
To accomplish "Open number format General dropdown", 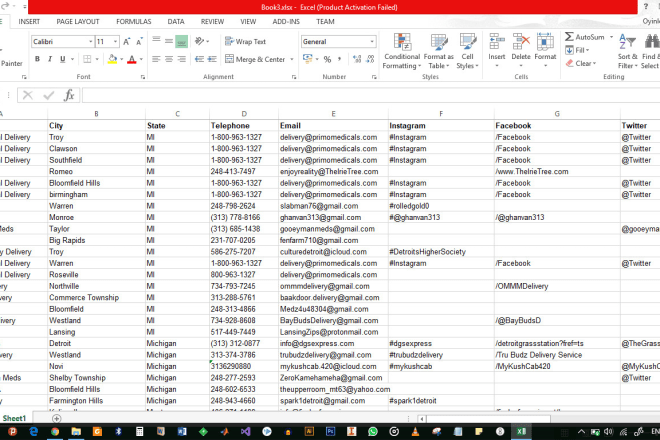I will coord(372,42).
